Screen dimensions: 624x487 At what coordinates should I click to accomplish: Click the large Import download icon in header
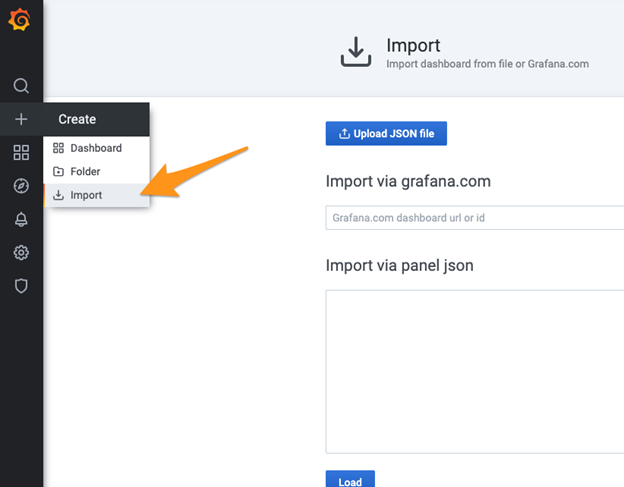[355, 53]
